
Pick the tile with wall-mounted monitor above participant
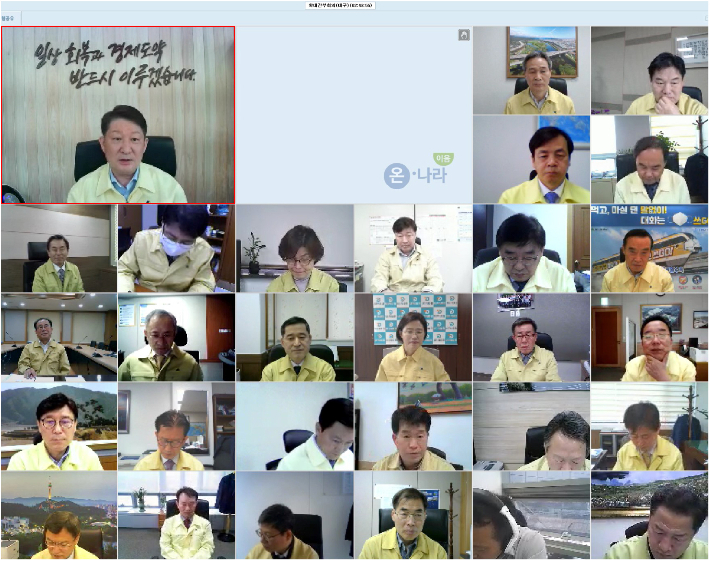pyautogui.click(x=531, y=338)
